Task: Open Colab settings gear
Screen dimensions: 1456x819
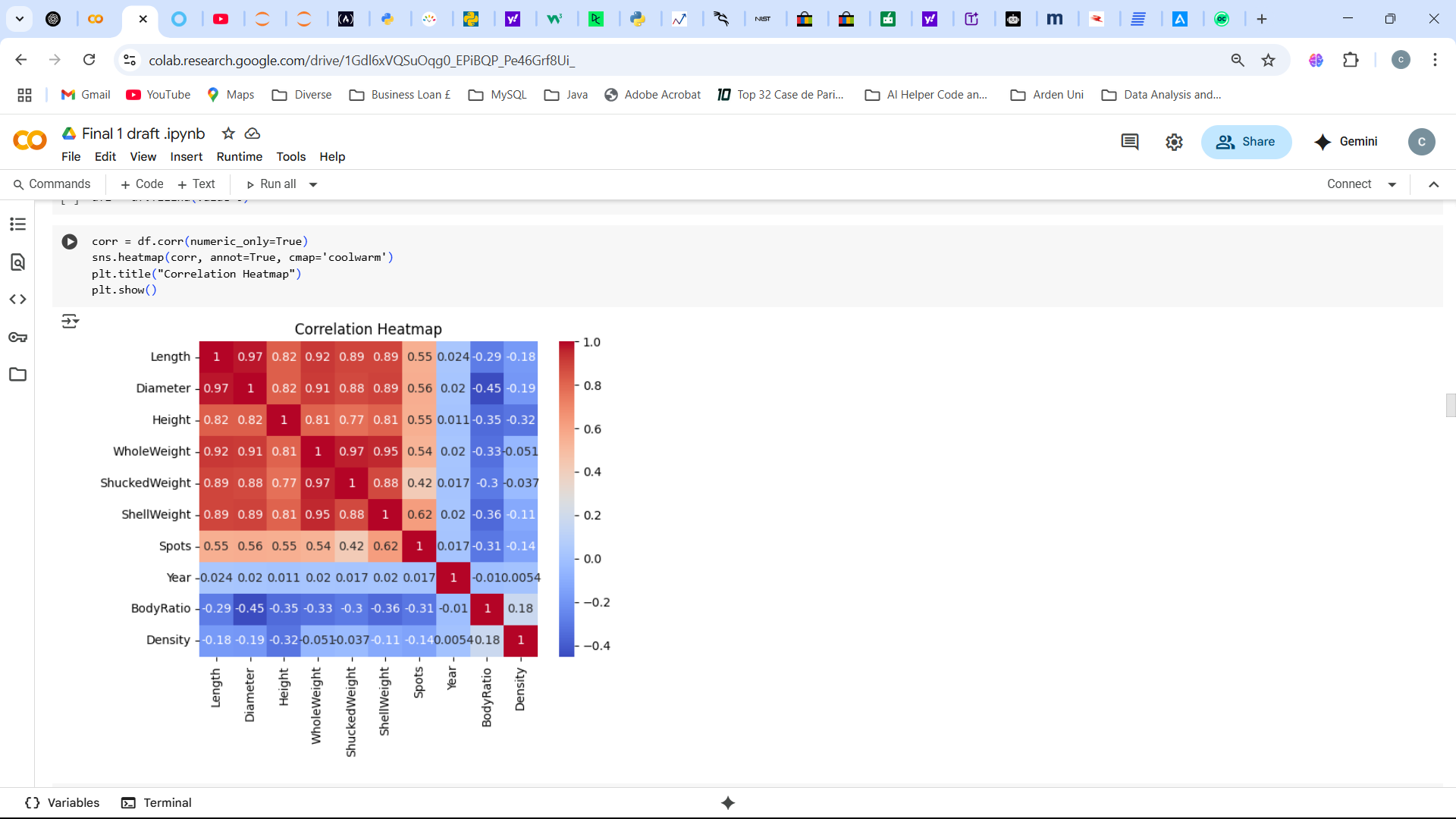Action: 1174,142
